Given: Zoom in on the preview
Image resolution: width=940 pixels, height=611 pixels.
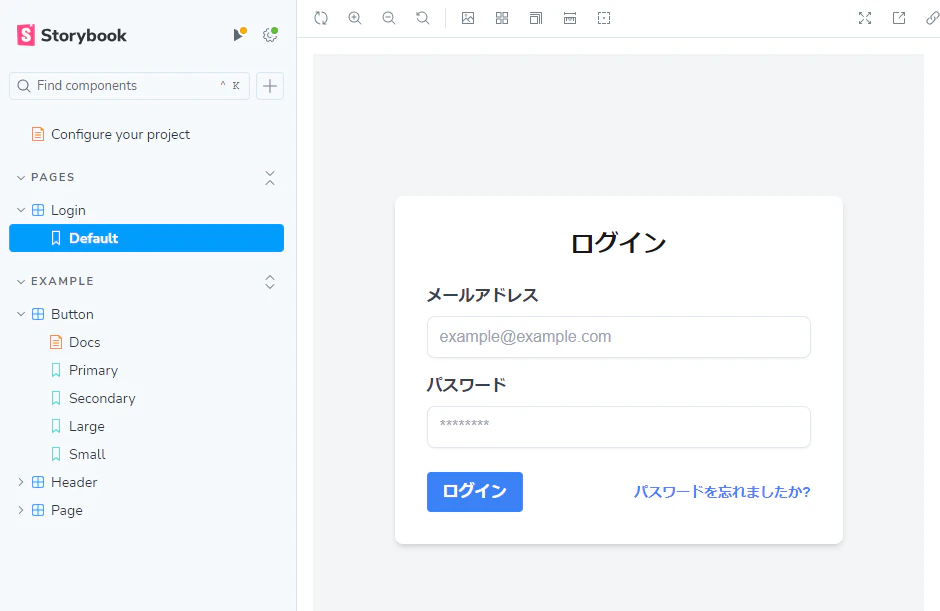Looking at the screenshot, I should [355, 18].
